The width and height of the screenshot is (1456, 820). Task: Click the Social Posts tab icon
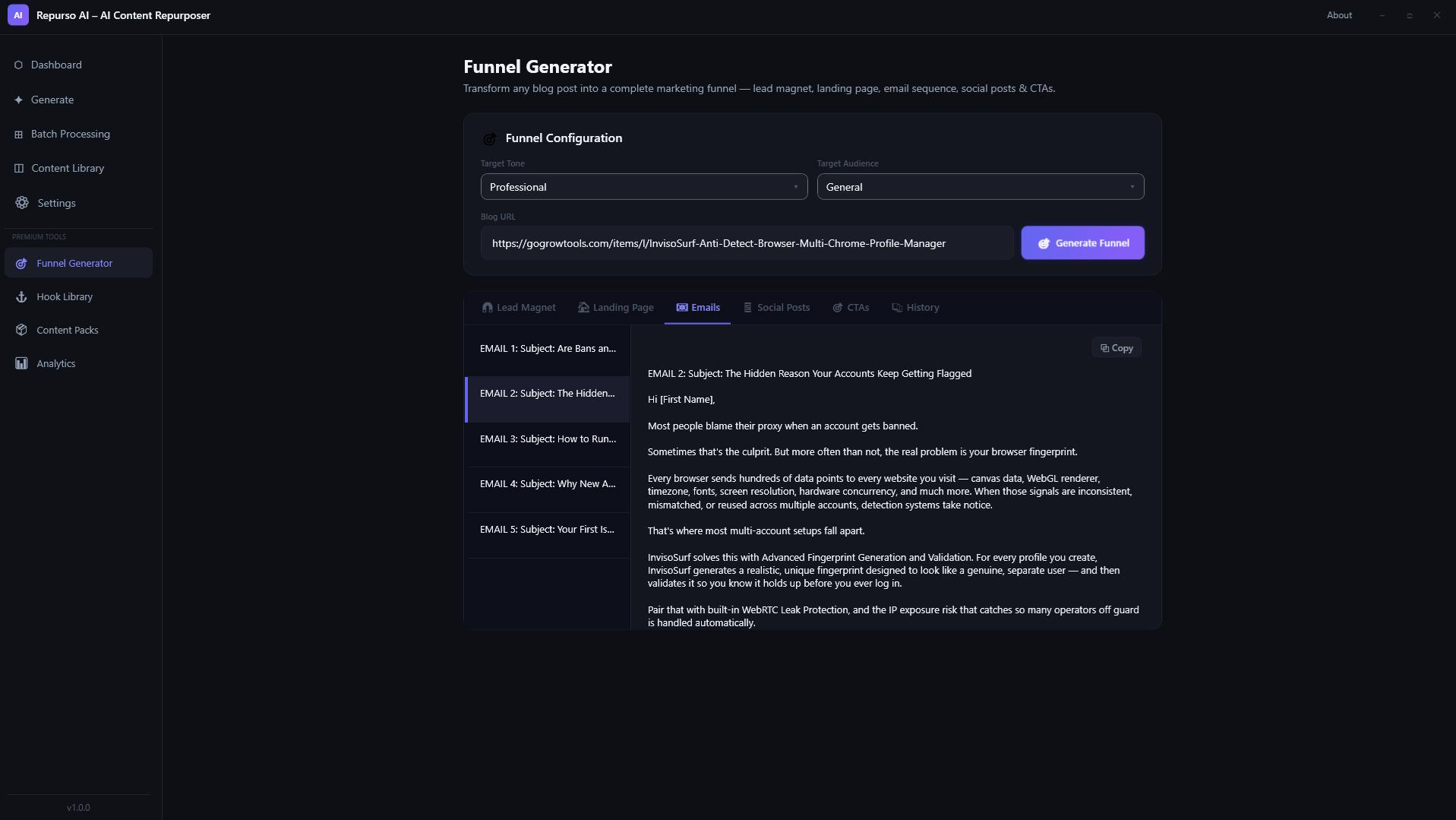click(747, 308)
